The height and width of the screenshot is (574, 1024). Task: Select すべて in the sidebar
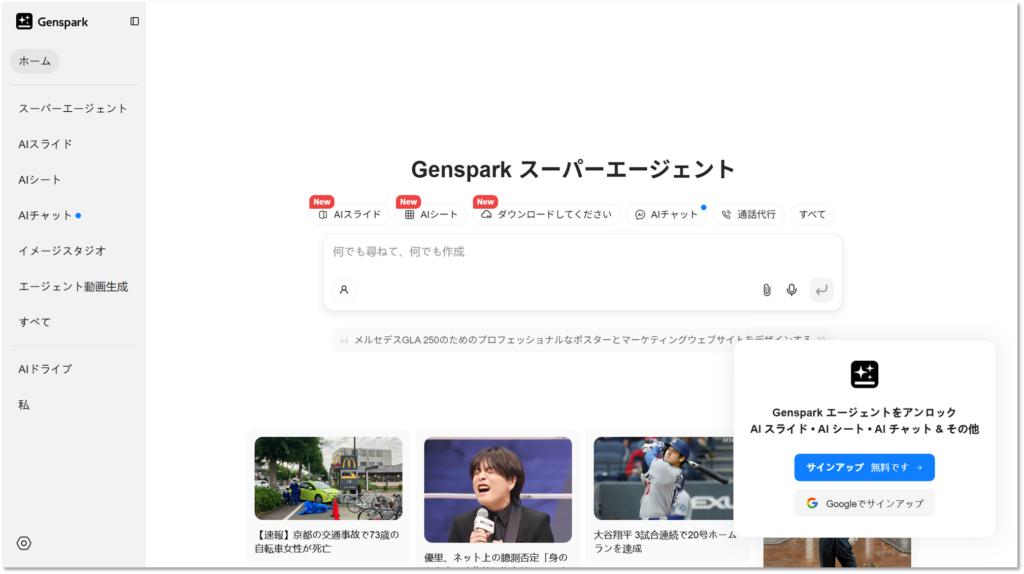[35, 322]
